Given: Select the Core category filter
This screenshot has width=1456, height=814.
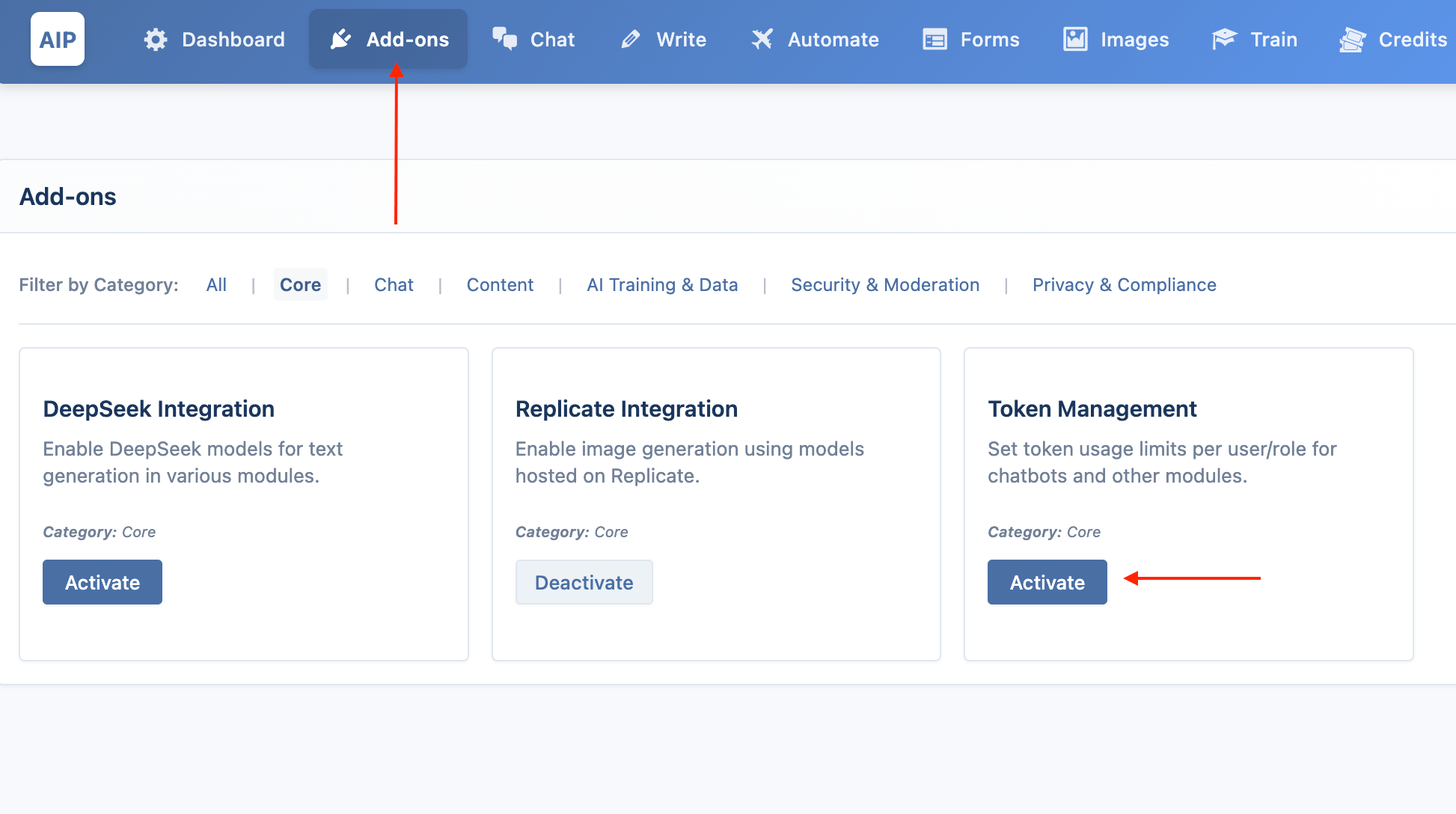Looking at the screenshot, I should point(301,285).
